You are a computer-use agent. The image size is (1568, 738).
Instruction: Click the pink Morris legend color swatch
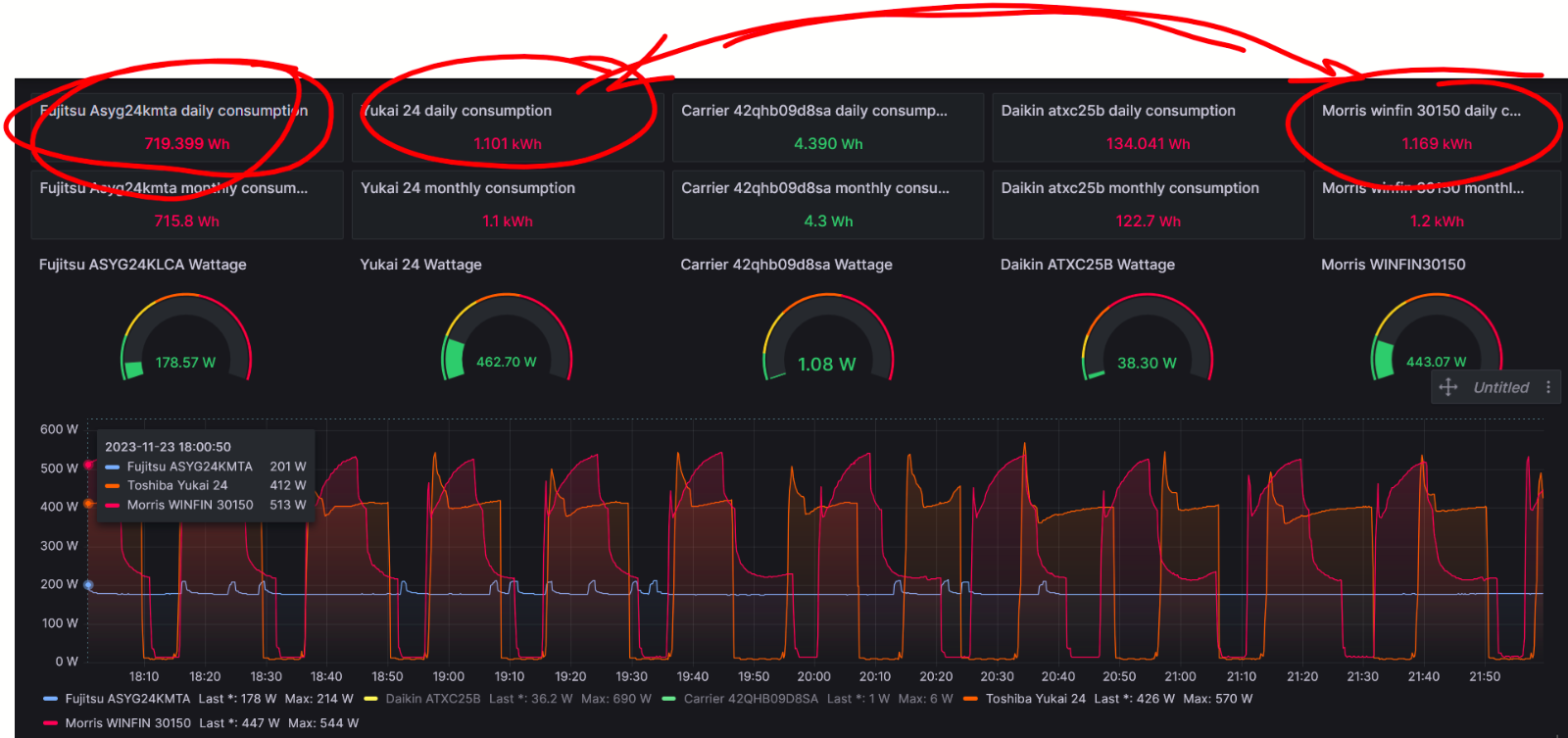(x=51, y=723)
